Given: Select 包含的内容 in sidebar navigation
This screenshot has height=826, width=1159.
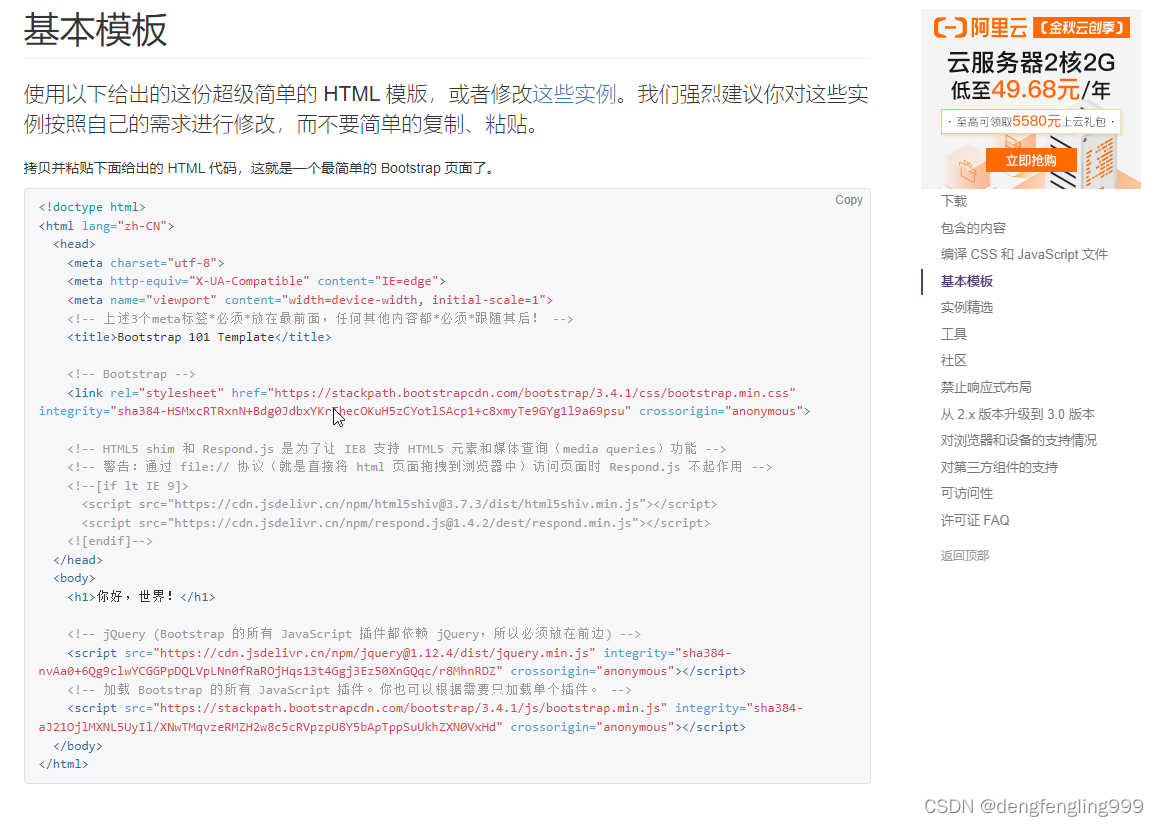Looking at the screenshot, I should tap(973, 228).
